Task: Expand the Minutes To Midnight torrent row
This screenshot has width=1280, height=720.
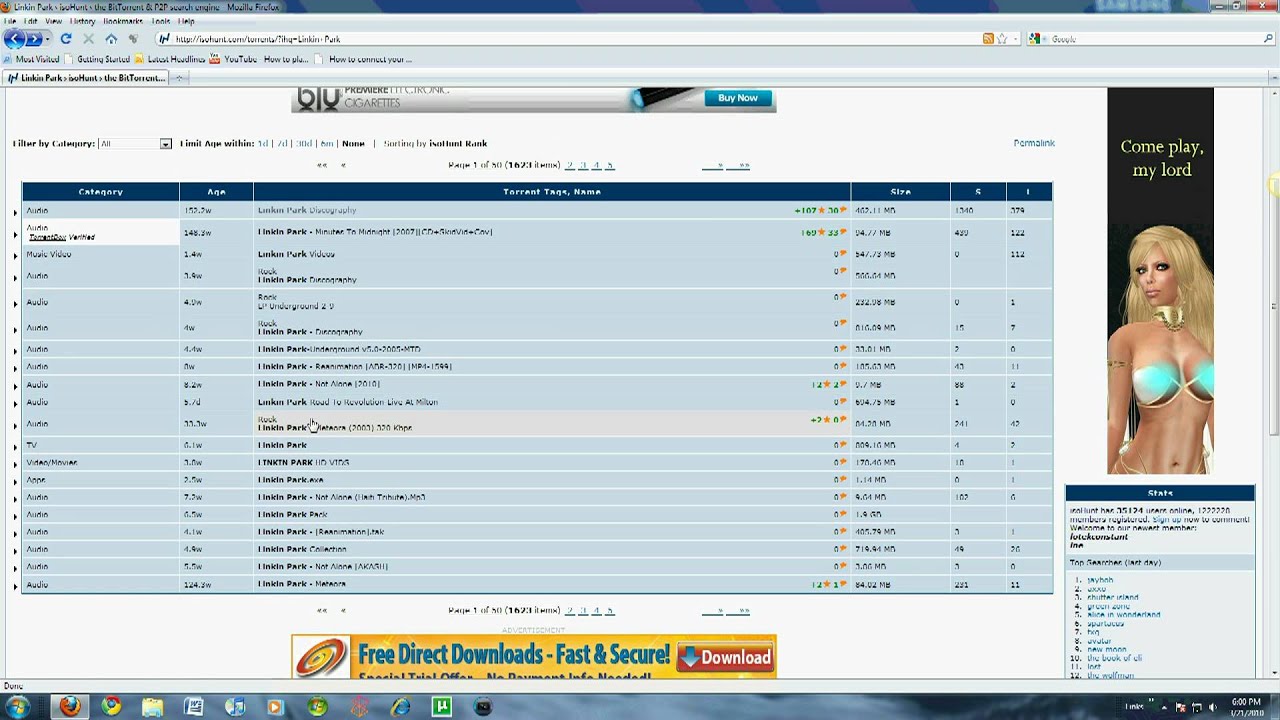Action: point(15,233)
